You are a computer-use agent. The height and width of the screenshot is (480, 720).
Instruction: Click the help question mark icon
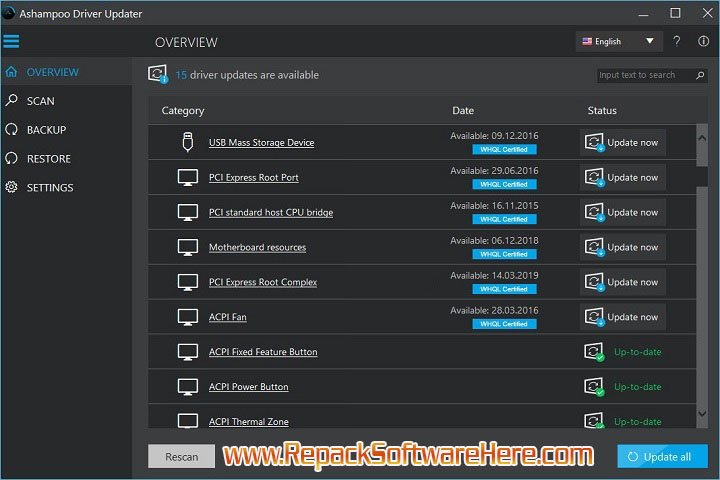676,41
